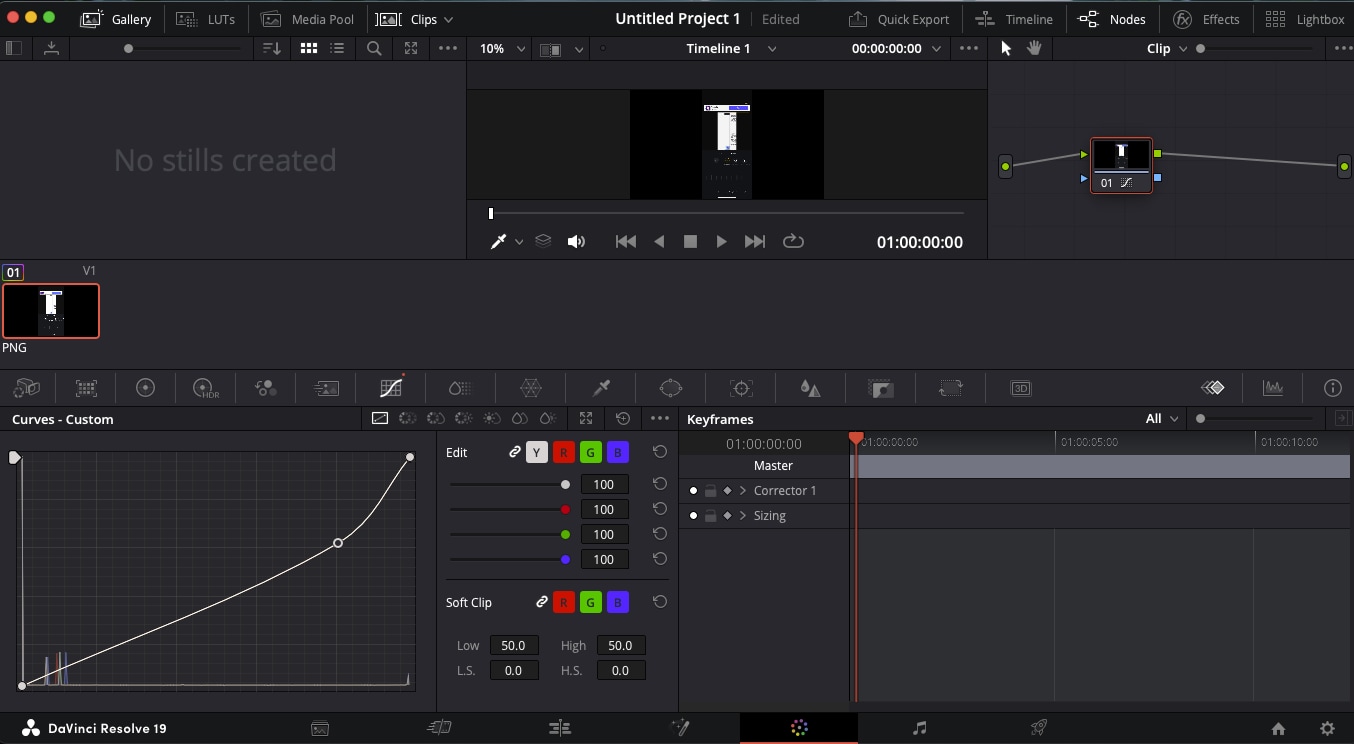This screenshot has width=1354, height=744.
Task: Open the keyframes All filter dropdown
Action: (1161, 419)
